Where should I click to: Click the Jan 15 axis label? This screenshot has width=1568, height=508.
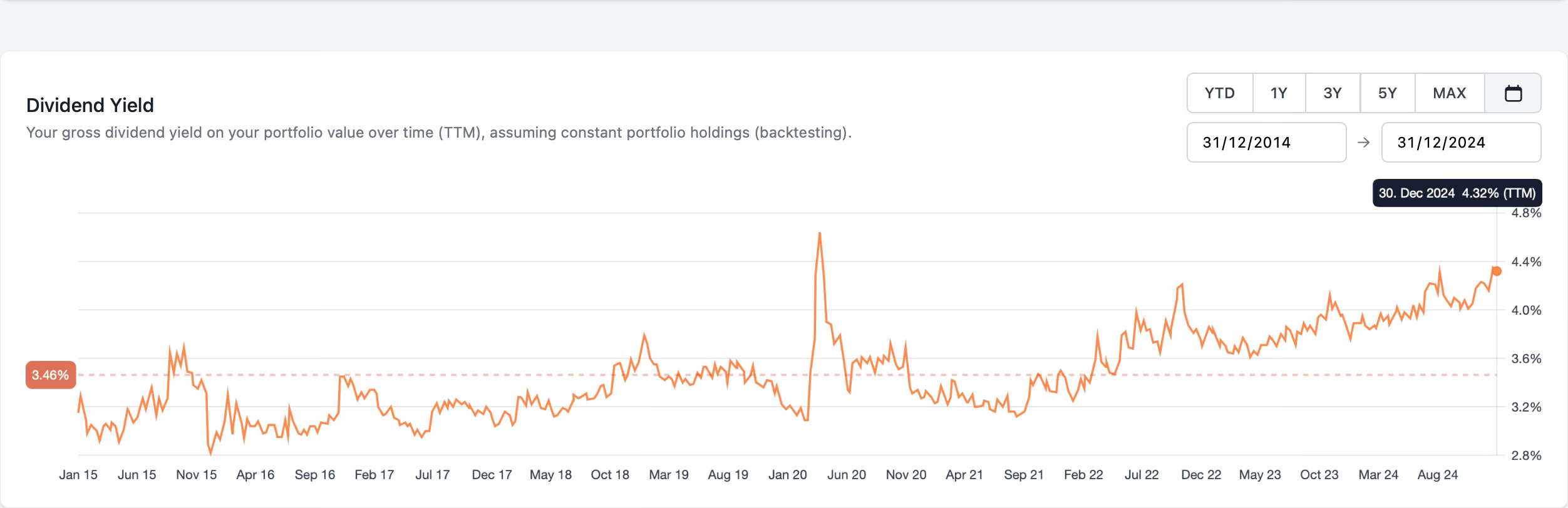point(78,475)
